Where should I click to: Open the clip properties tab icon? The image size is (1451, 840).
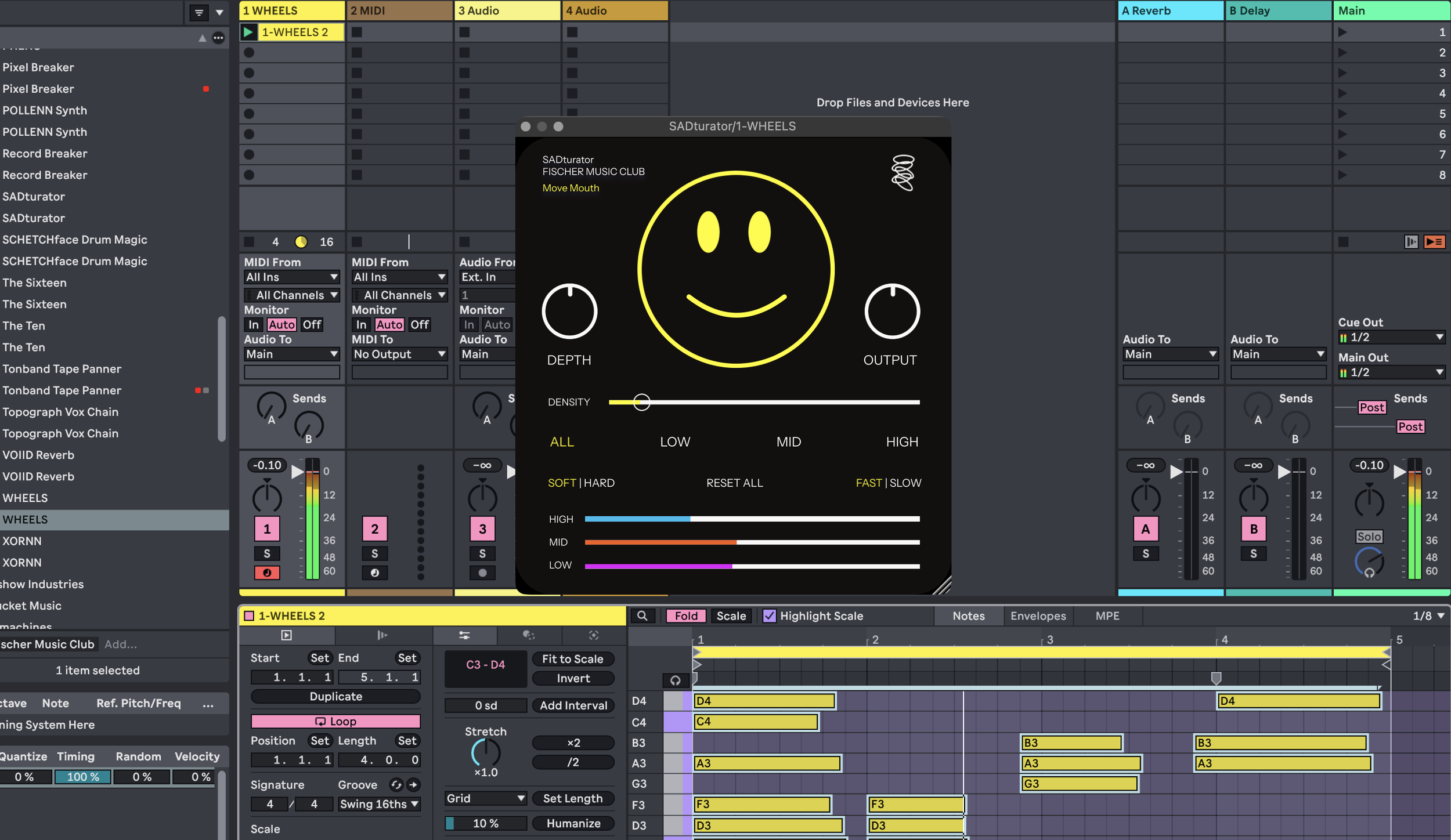click(x=287, y=635)
